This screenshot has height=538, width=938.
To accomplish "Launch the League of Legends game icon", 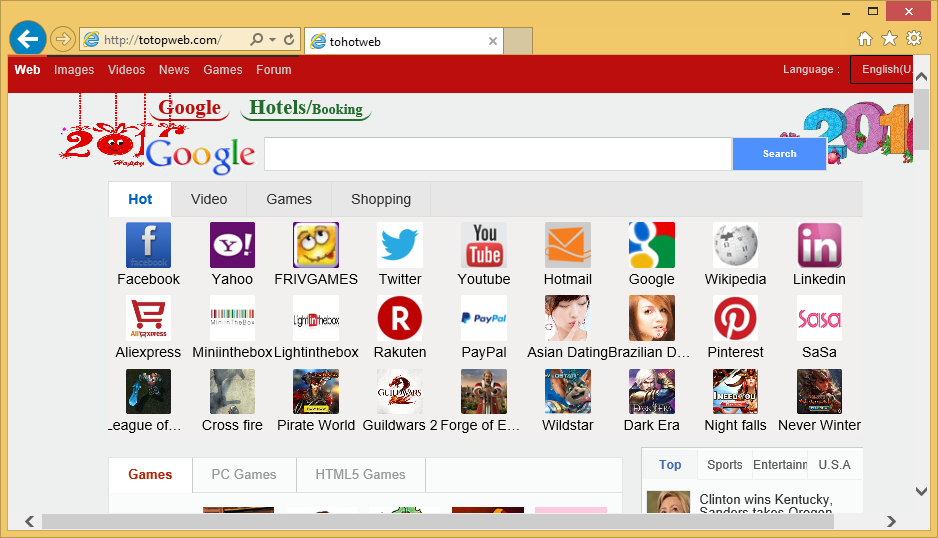I will [x=148, y=391].
